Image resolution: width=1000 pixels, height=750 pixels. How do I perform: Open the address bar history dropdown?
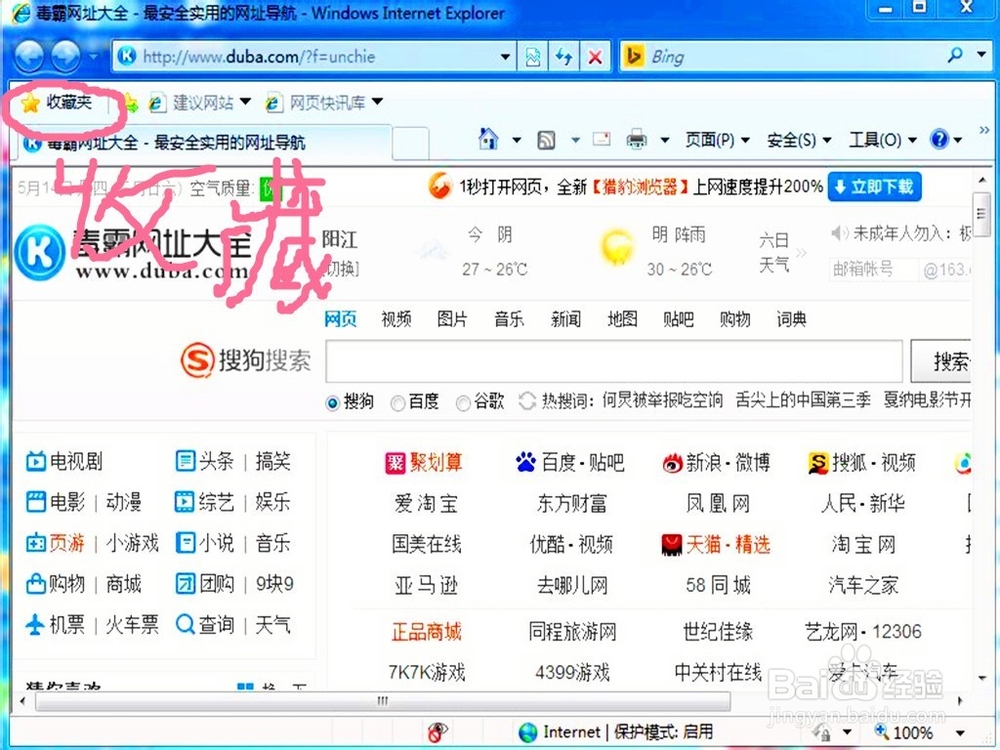505,57
